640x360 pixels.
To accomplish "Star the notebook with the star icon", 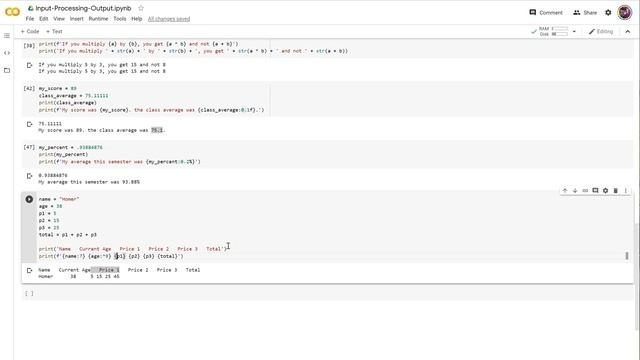I will point(141,8).
